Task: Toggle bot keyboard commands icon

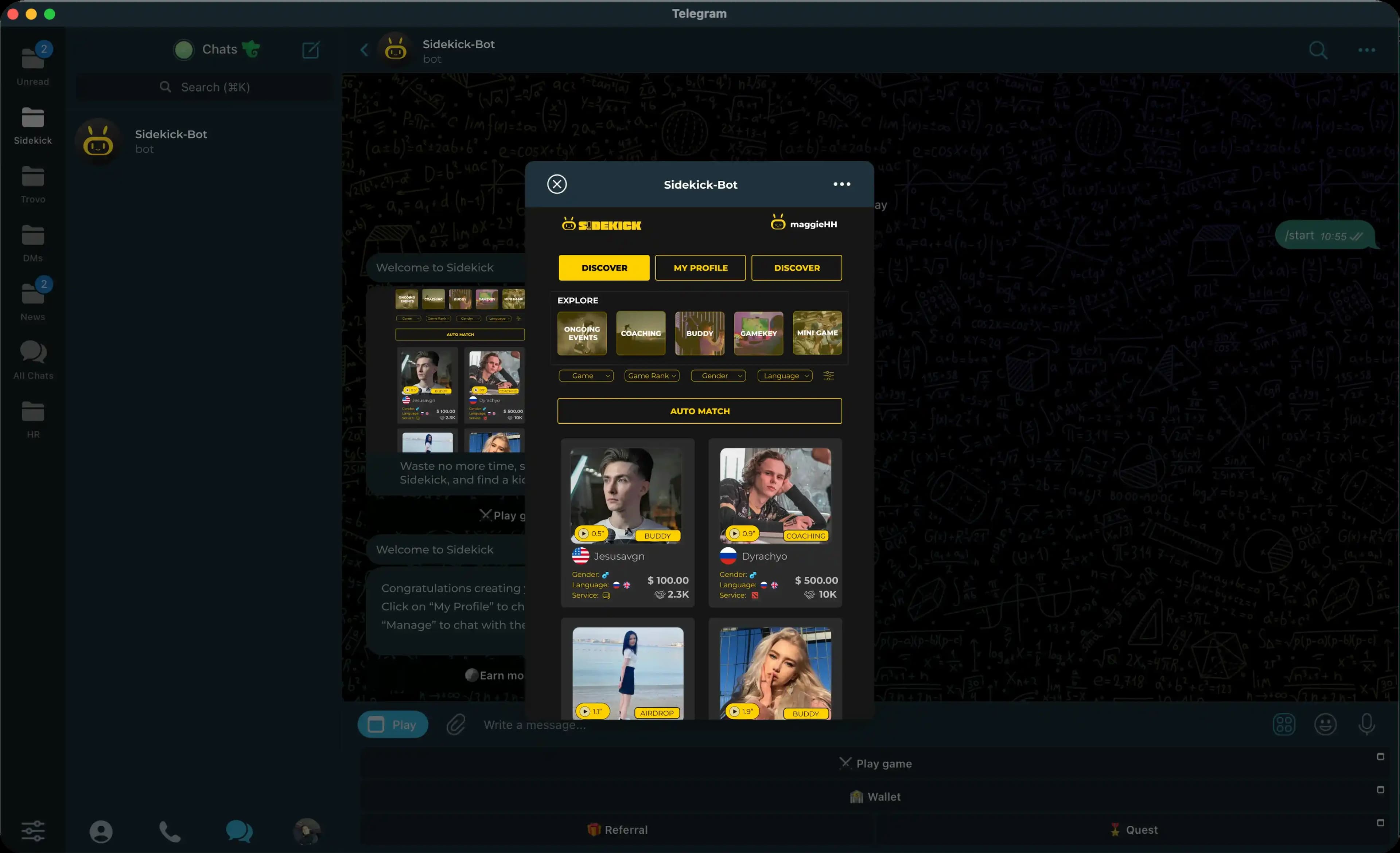Action: click(1284, 724)
